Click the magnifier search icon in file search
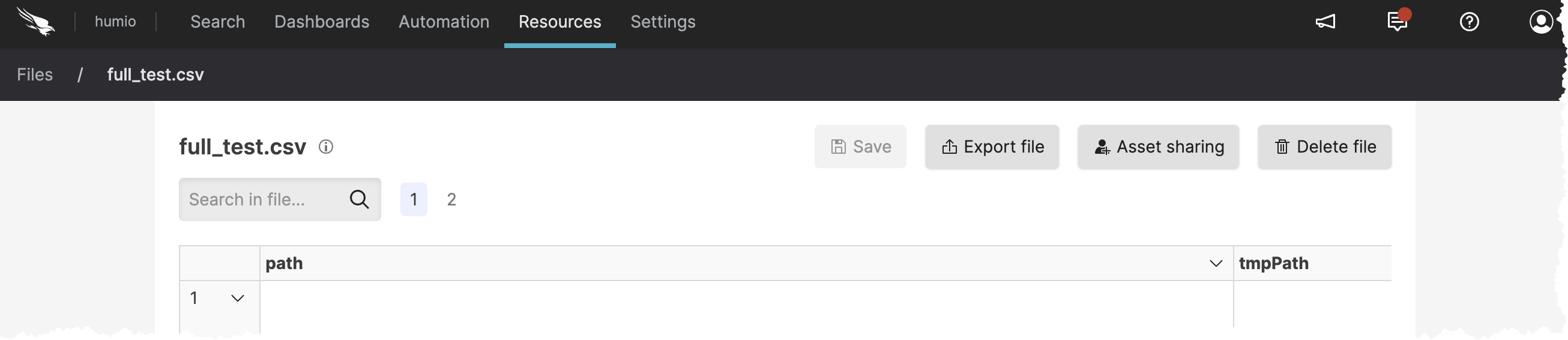Viewport: 1568px width, 340px height. [359, 199]
